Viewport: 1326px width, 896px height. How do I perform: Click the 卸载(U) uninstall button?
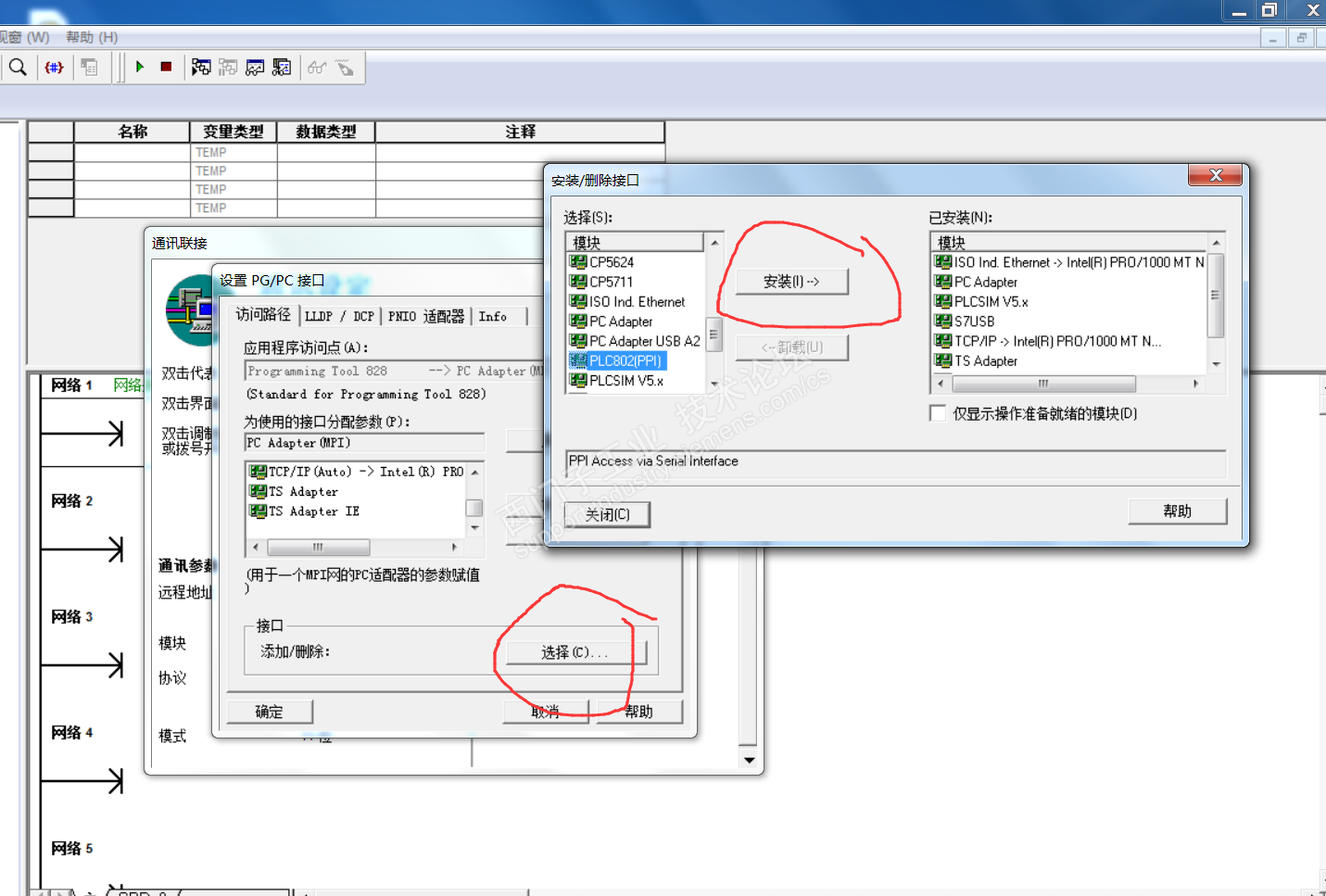tap(791, 347)
